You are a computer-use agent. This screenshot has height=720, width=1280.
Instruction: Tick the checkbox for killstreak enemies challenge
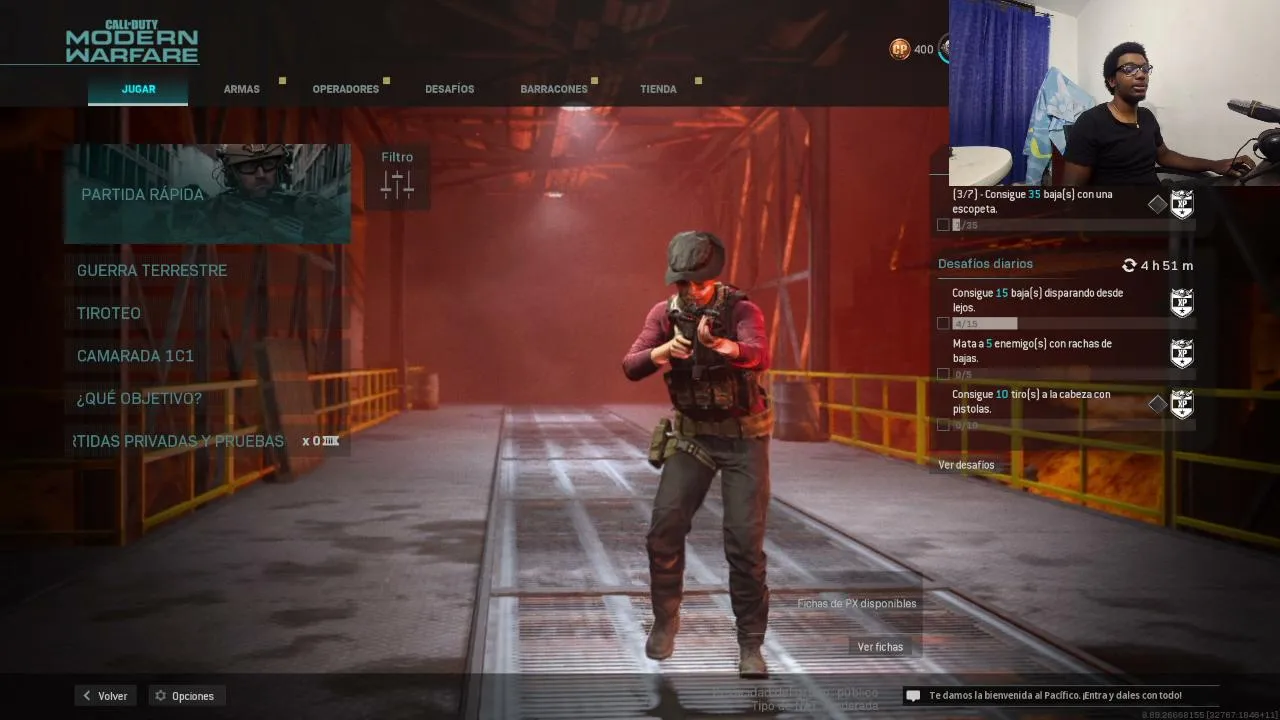click(943, 374)
